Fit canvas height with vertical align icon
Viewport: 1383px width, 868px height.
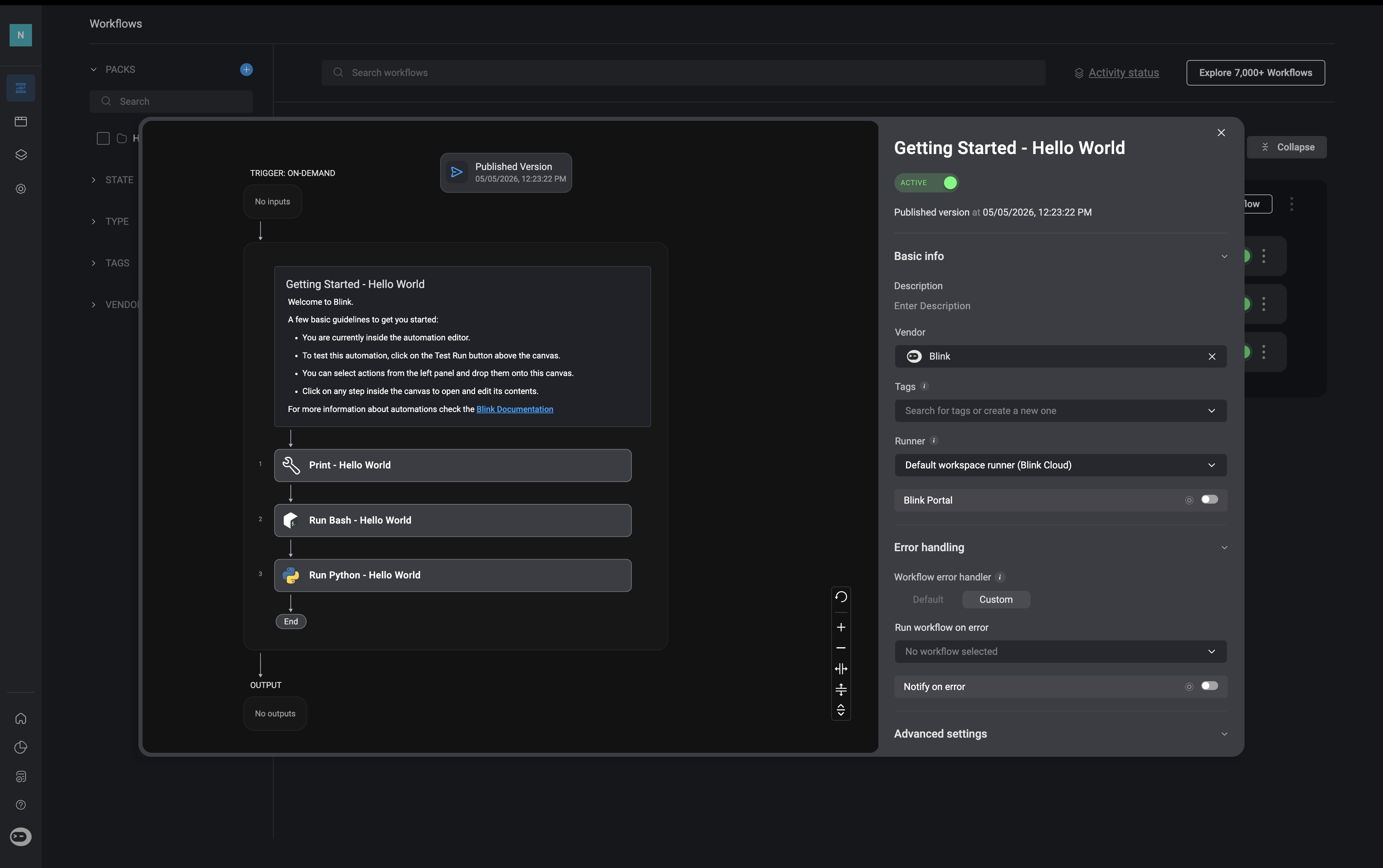[x=841, y=690]
